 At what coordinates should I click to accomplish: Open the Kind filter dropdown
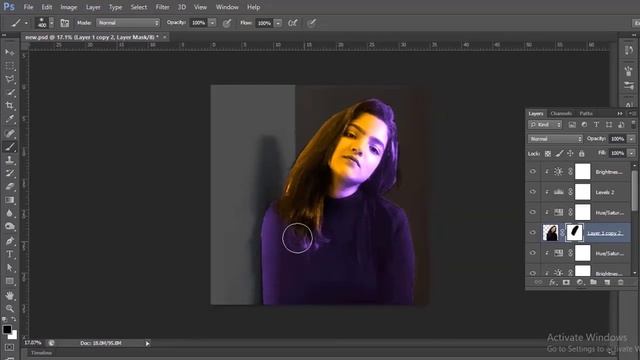pyautogui.click(x=545, y=124)
